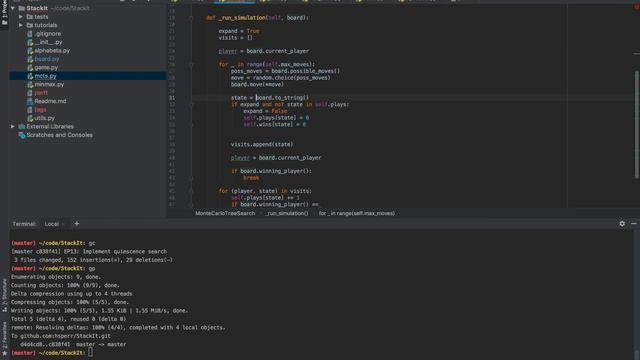The width and height of the screenshot is (640, 360).
Task: Click the folder icon beside tutorials
Action: pyautogui.click(x=29, y=25)
